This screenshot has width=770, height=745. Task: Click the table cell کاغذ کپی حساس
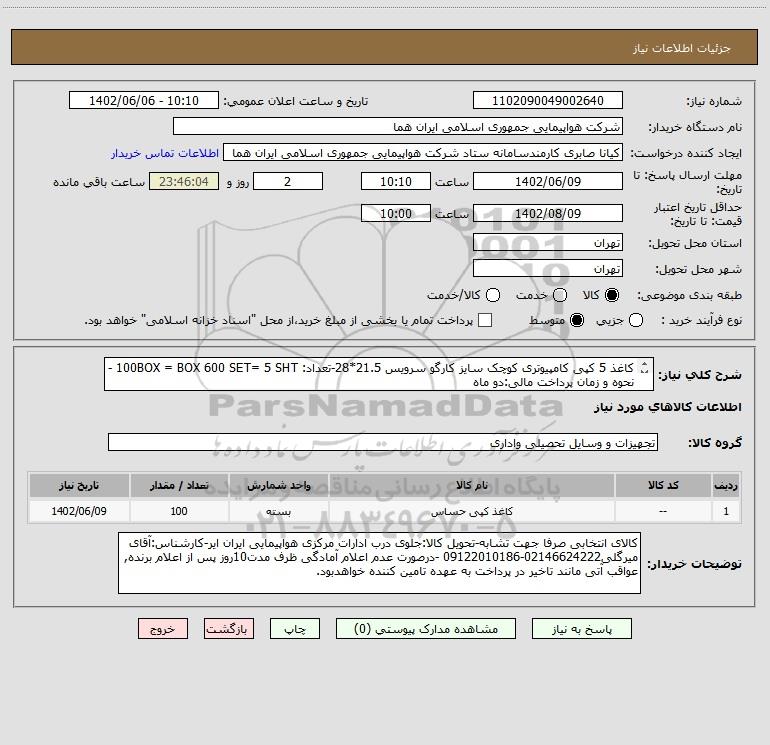coord(471,511)
